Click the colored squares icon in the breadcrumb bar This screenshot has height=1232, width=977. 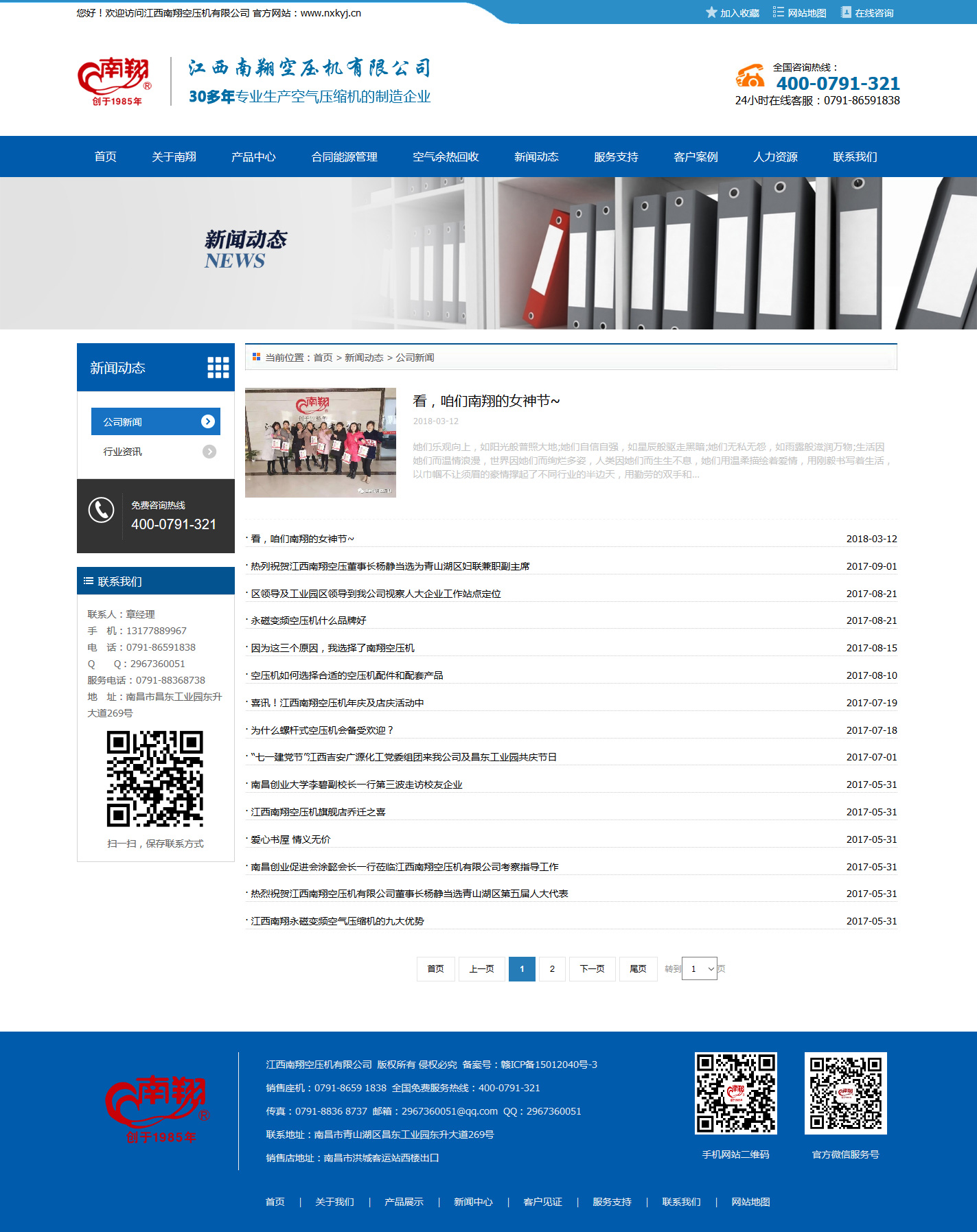tap(256, 357)
